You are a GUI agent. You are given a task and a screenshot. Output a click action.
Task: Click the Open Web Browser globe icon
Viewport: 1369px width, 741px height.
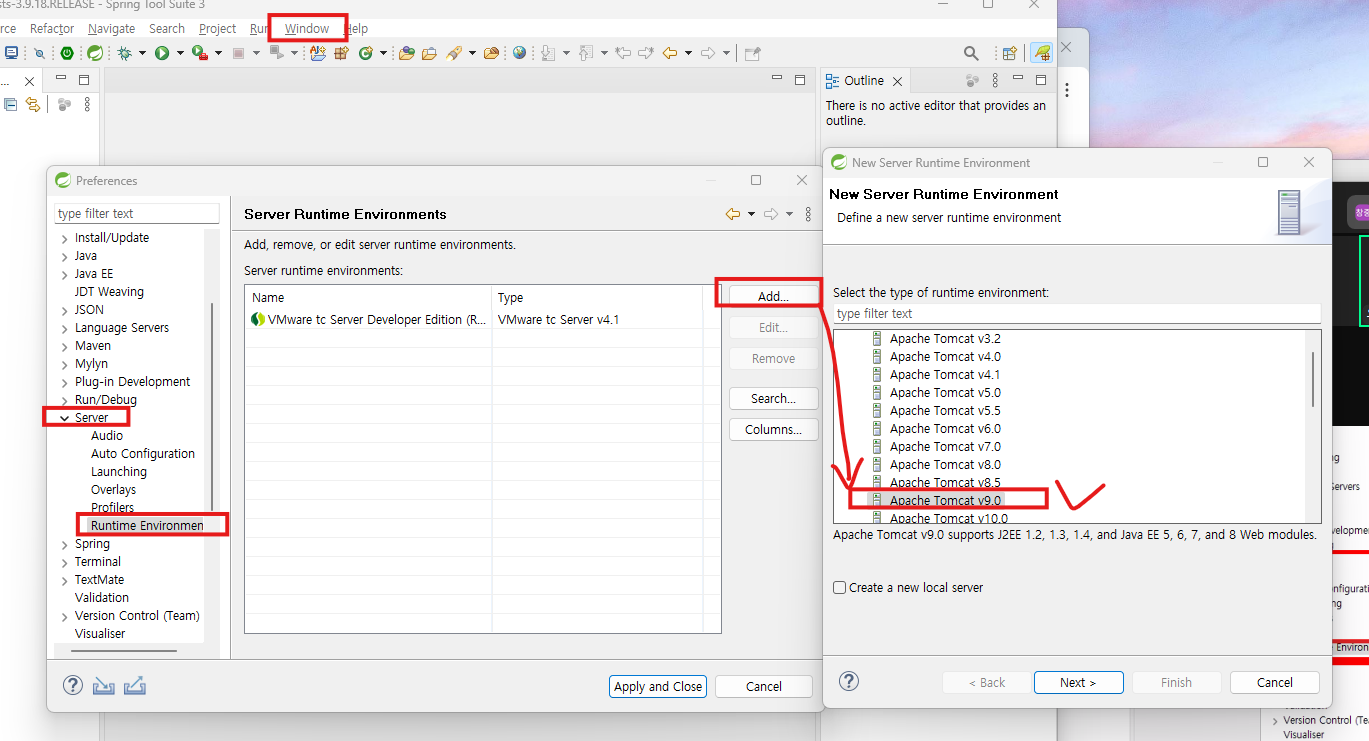pyautogui.click(x=519, y=53)
